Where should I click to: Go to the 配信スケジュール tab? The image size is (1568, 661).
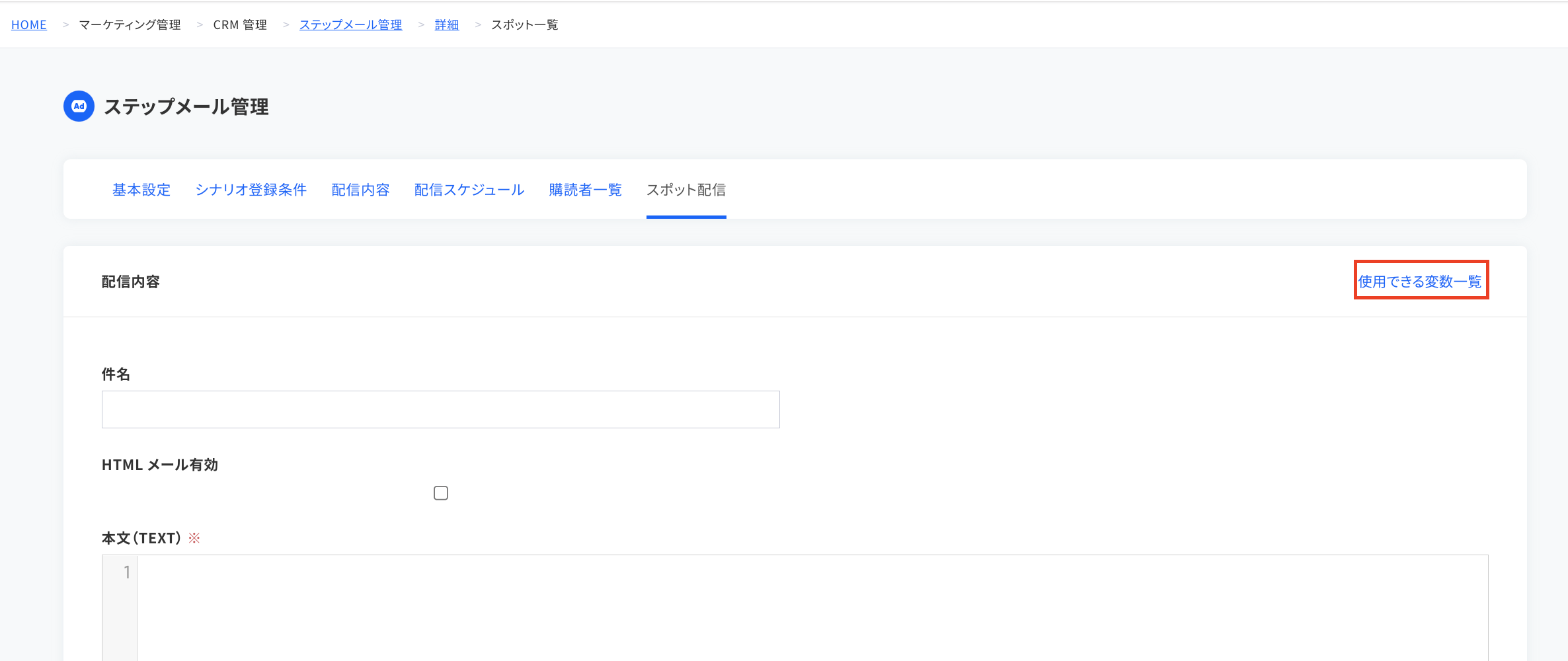click(469, 190)
